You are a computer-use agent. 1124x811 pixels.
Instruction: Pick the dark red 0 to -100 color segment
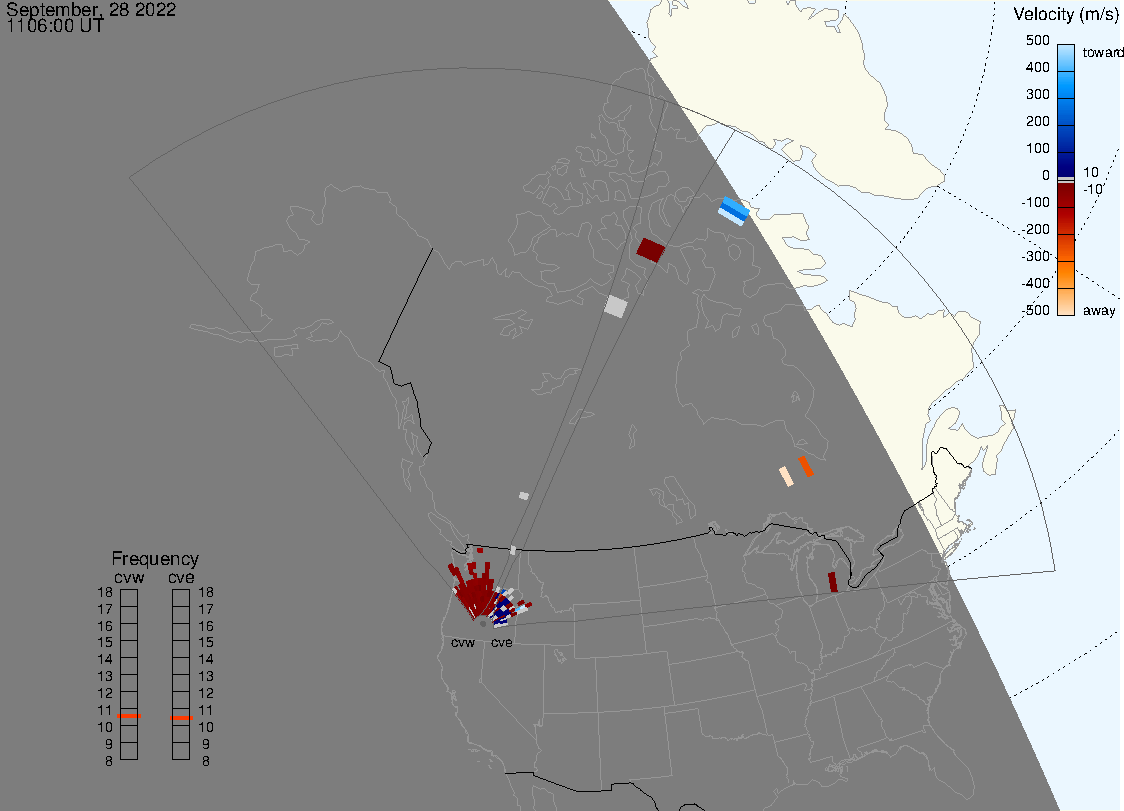(1066, 195)
